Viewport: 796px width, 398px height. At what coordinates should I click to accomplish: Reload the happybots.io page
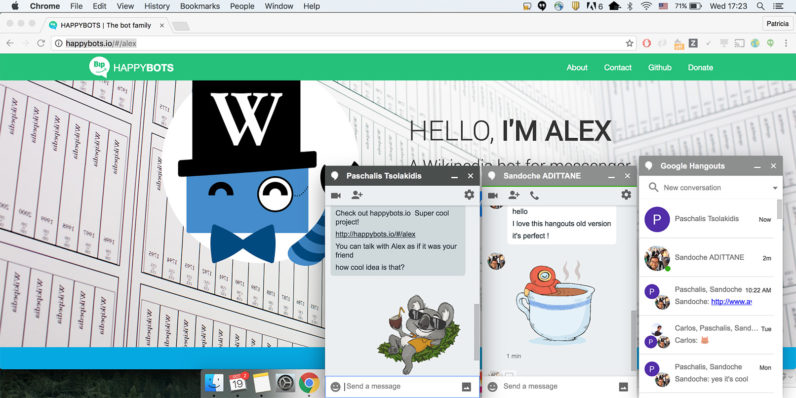click(41, 43)
